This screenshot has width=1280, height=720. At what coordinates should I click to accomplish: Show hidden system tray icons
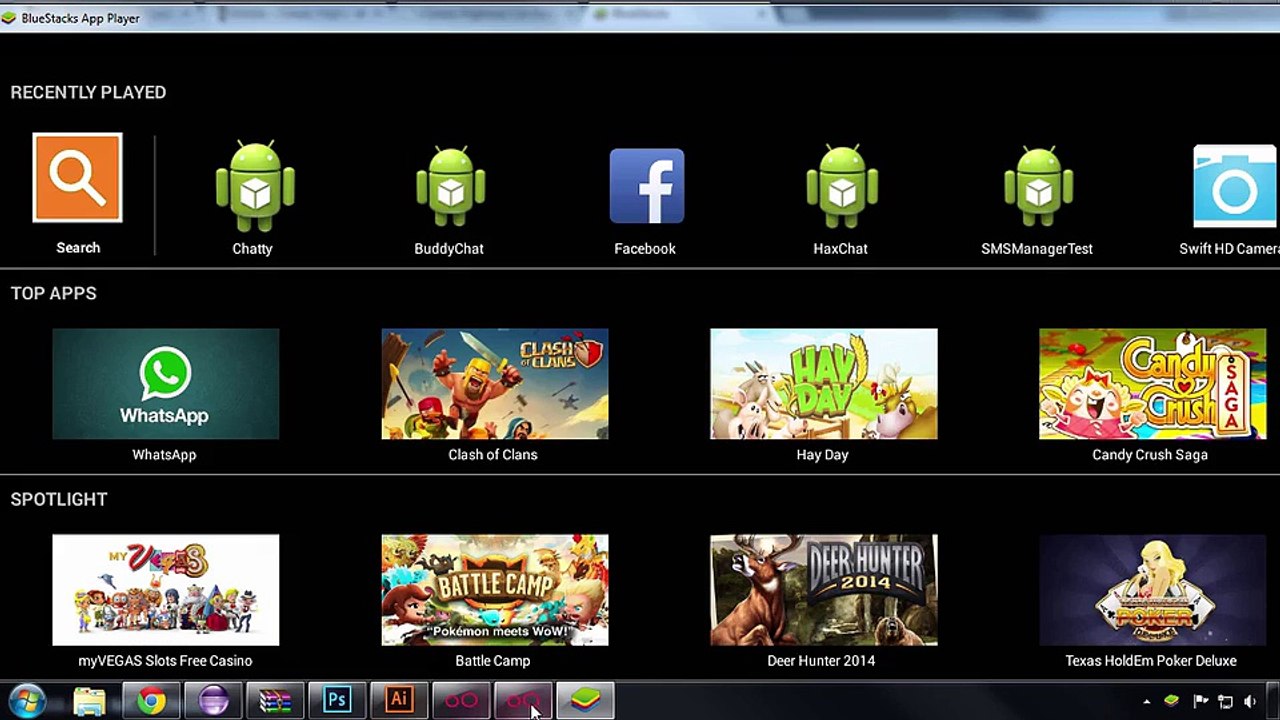1147,702
